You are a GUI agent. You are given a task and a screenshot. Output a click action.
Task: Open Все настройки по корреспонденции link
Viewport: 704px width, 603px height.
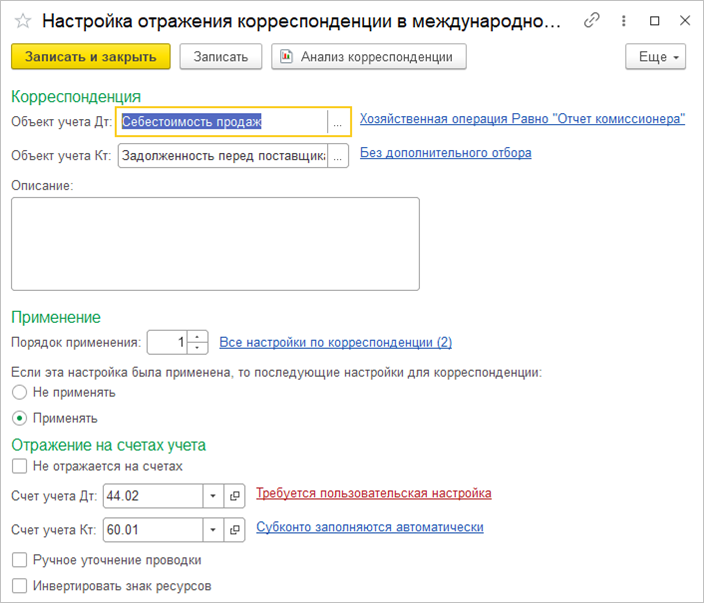click(335, 342)
